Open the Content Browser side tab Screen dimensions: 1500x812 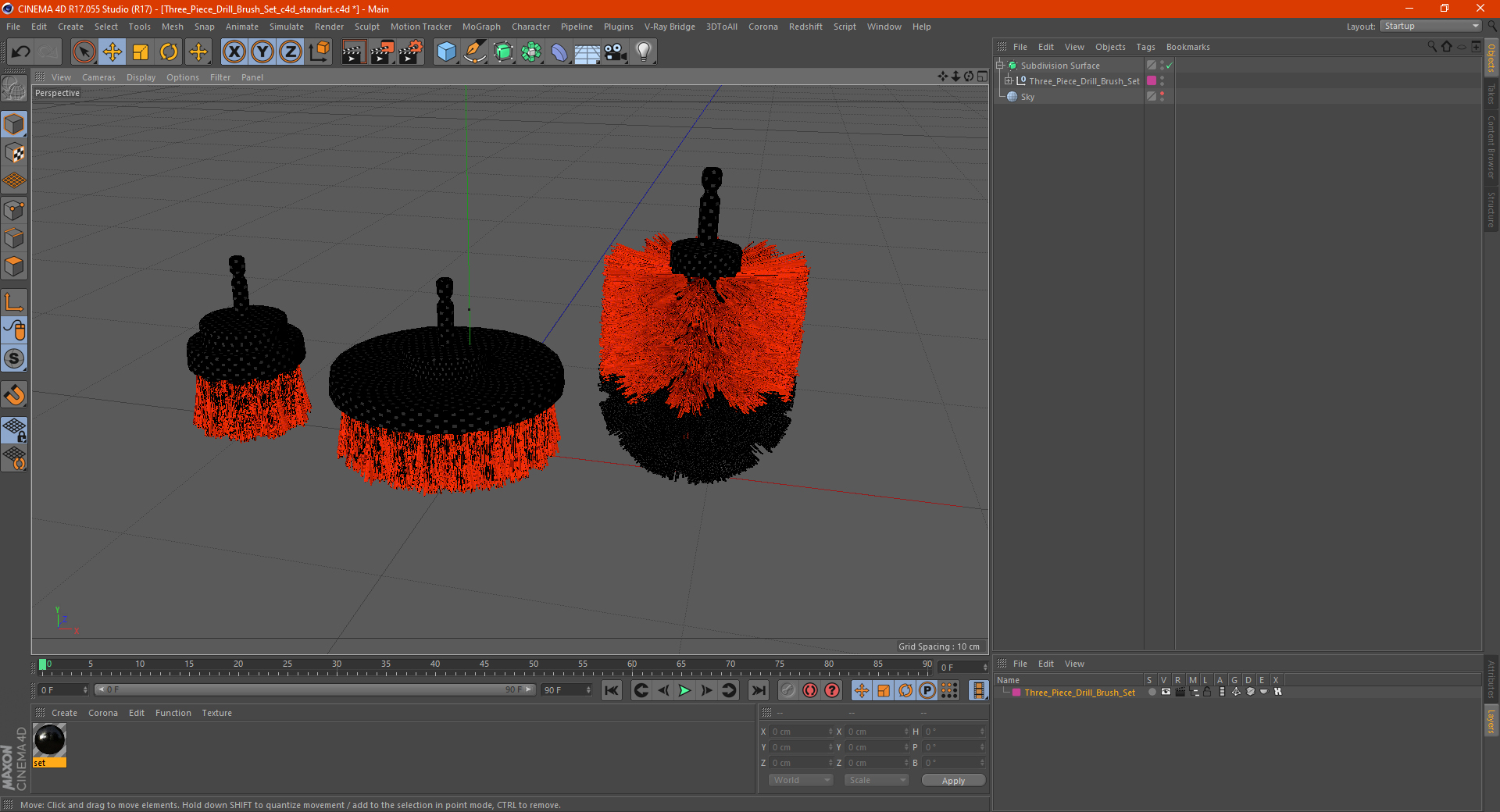(x=1491, y=147)
